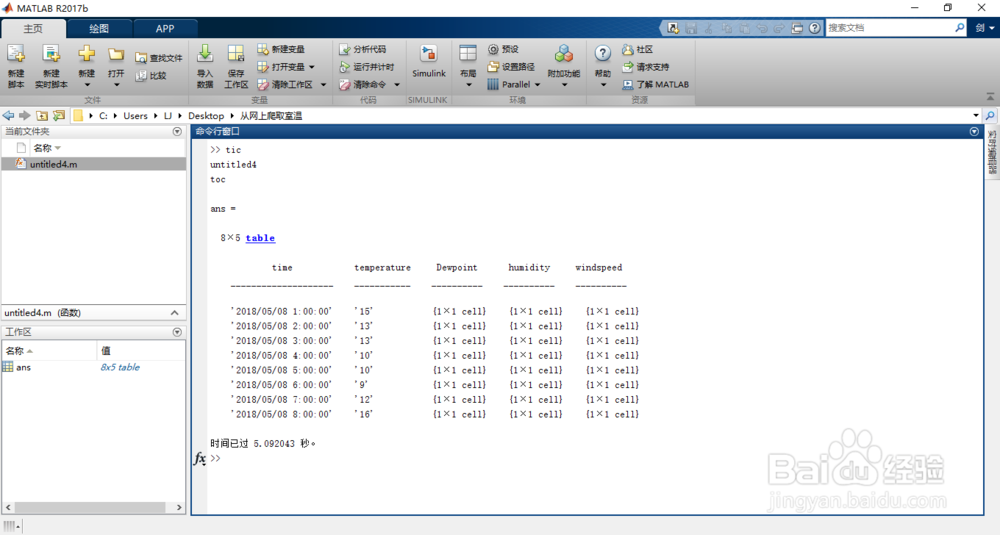Switch to the Plots (绘图) tab
Image resolution: width=1000 pixels, height=535 pixels.
point(99,29)
